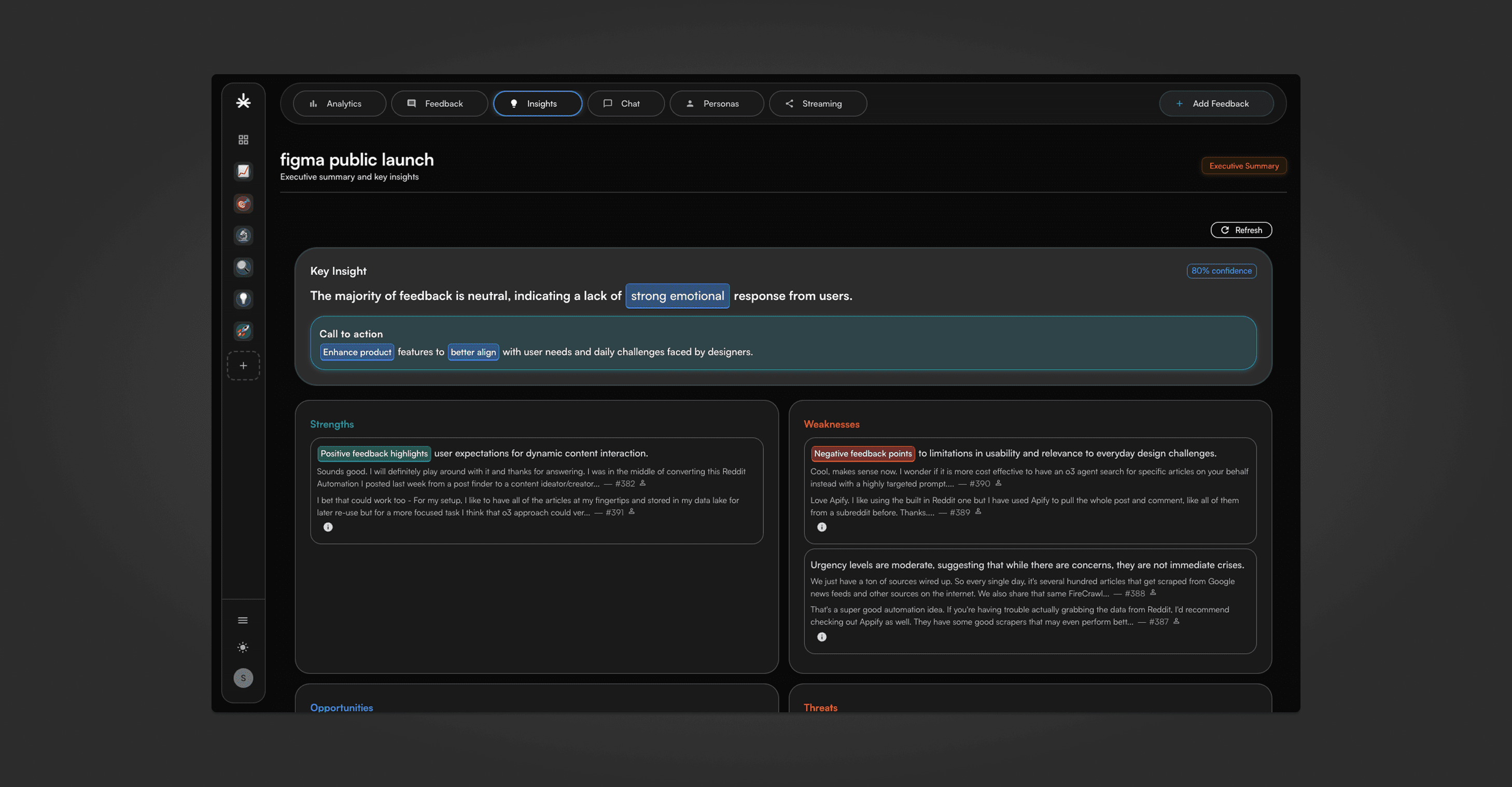Switch to the Personas tab
The height and width of the screenshot is (787, 1512).
click(x=716, y=103)
